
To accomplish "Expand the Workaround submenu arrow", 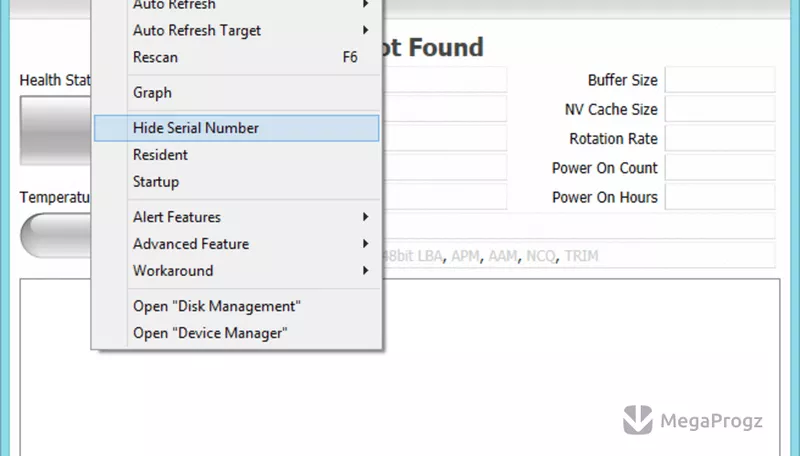I will click(365, 270).
